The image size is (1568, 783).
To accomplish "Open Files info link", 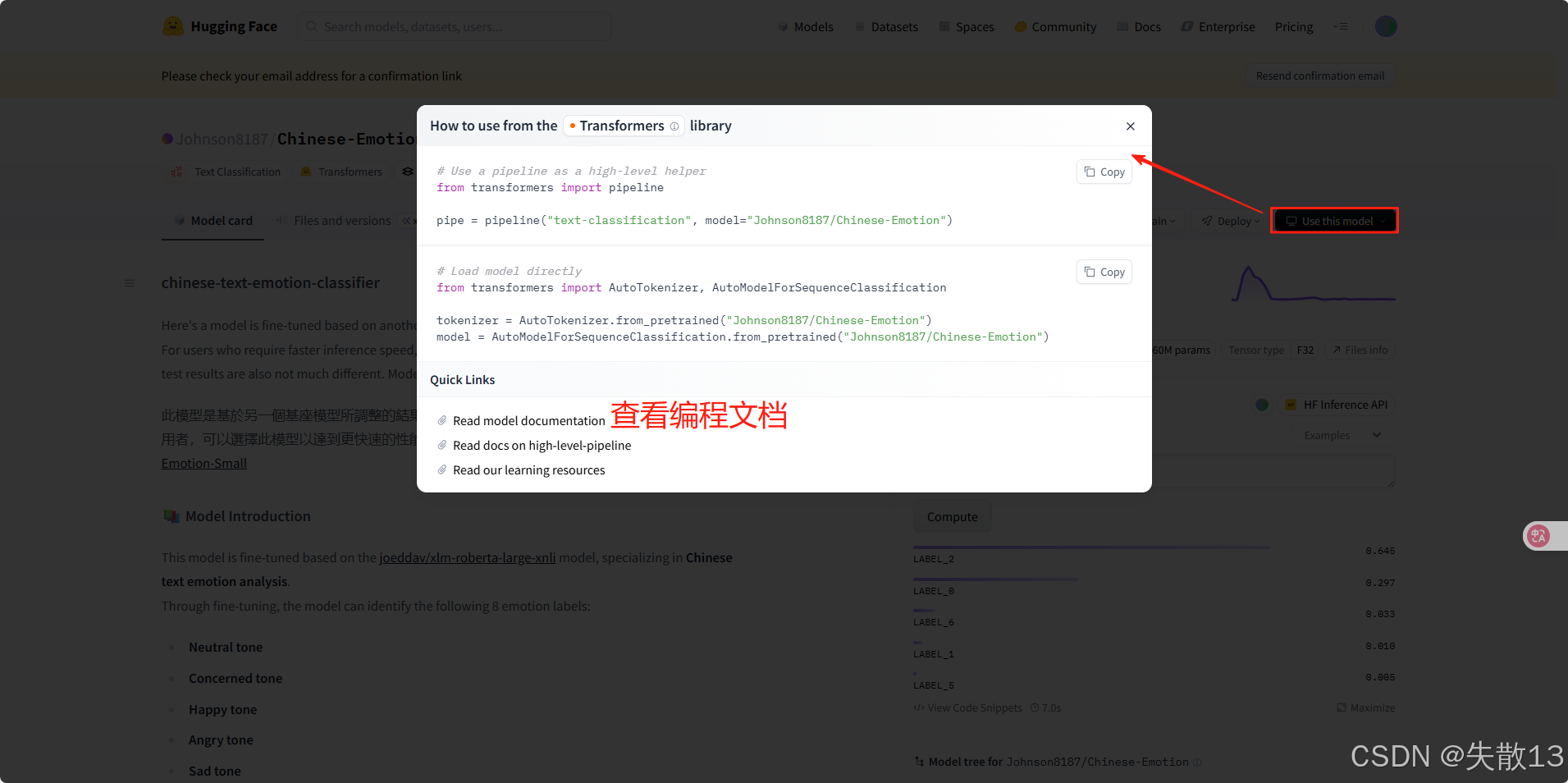I will coord(1360,350).
